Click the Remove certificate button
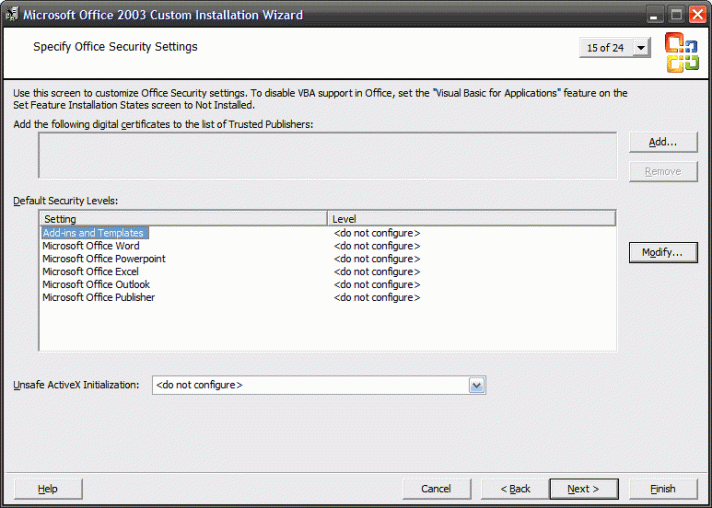Image resolution: width=712 pixels, height=508 pixels. (x=663, y=172)
